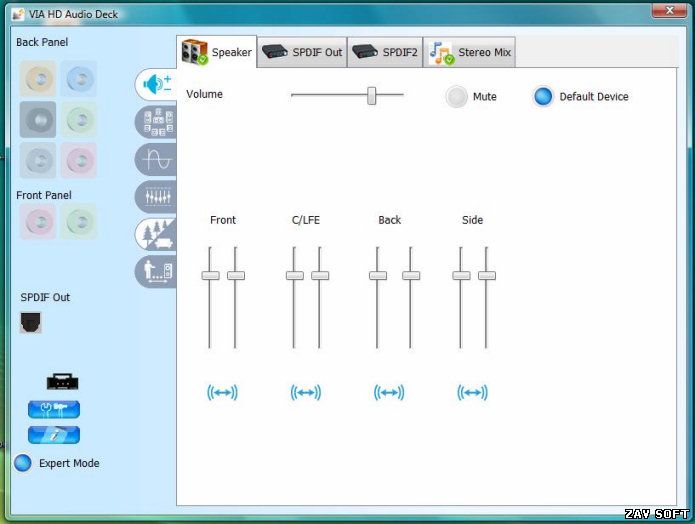
Task: Click the Front Panel label
Action: pyautogui.click(x=44, y=195)
